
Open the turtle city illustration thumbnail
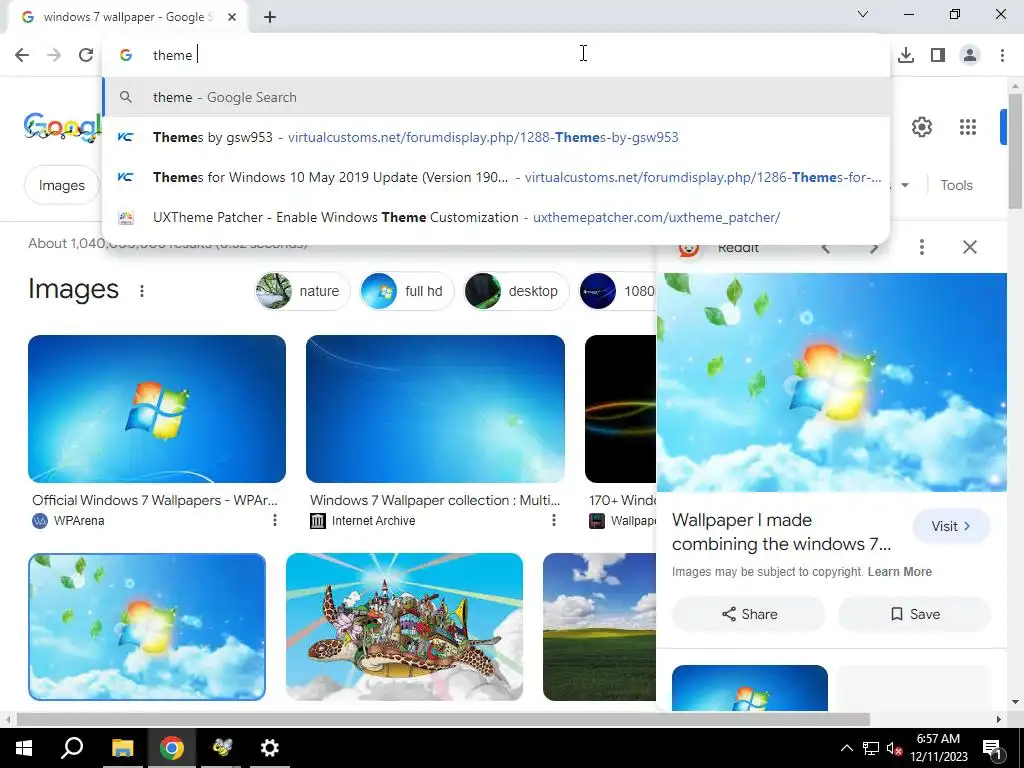(404, 627)
